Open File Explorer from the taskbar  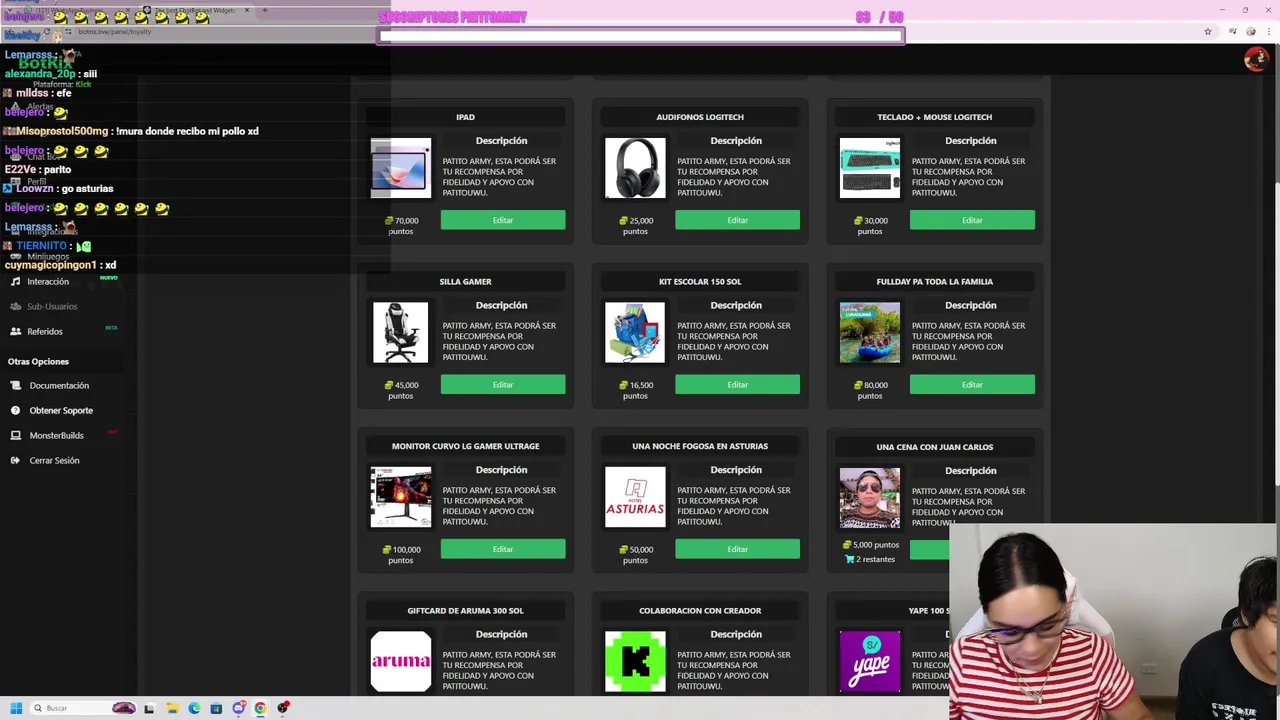[172, 708]
